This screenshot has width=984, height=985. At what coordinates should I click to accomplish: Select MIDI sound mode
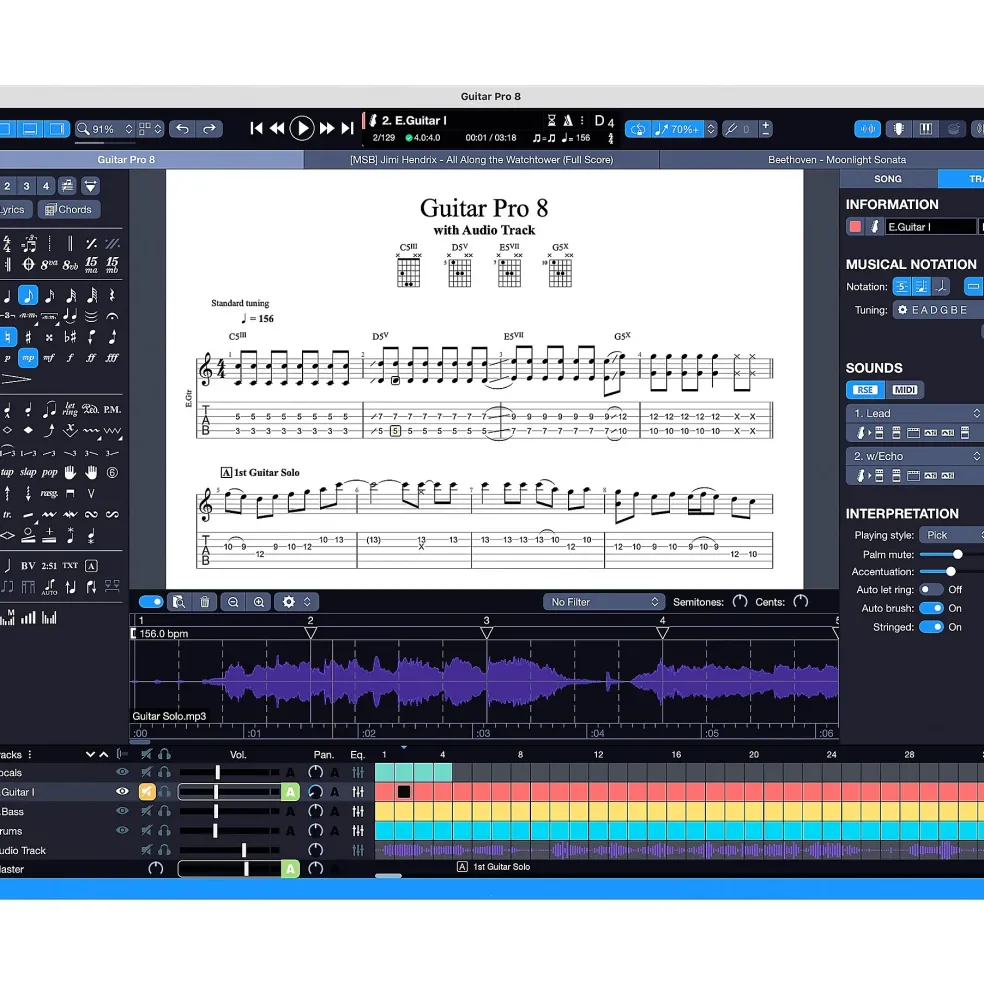tap(905, 389)
